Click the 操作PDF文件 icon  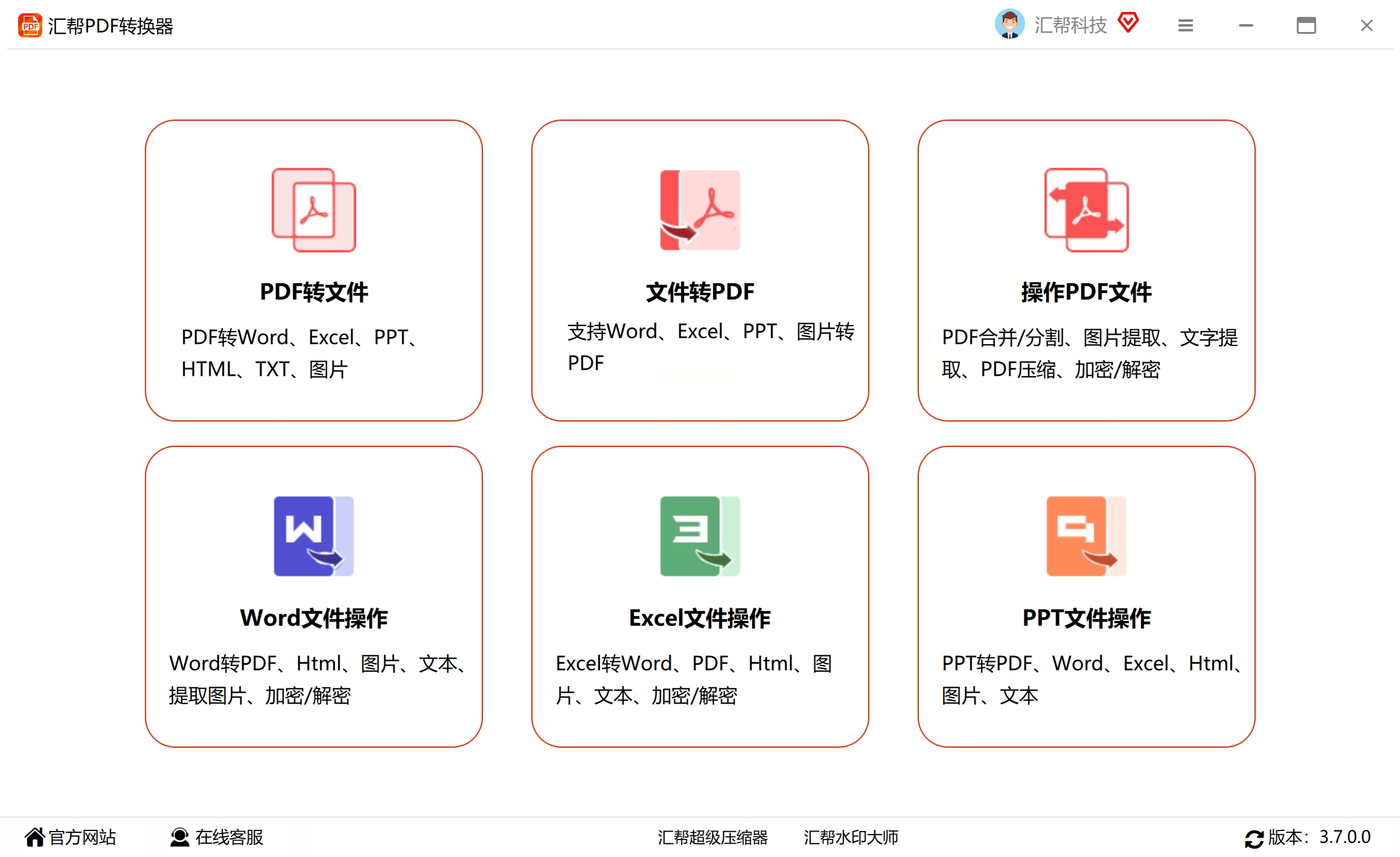pos(1086,210)
